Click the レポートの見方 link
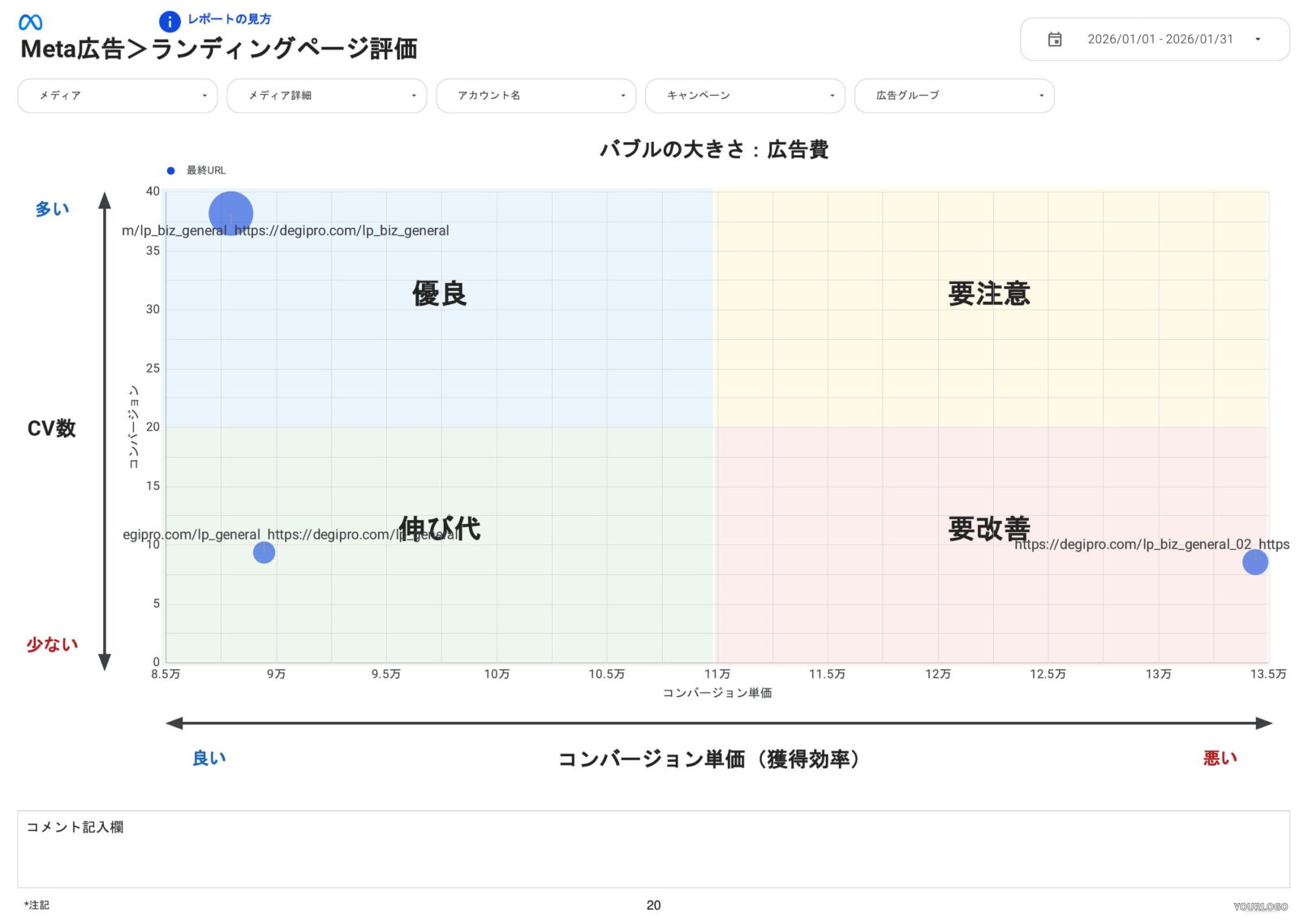The image size is (1308, 924). coord(229,20)
